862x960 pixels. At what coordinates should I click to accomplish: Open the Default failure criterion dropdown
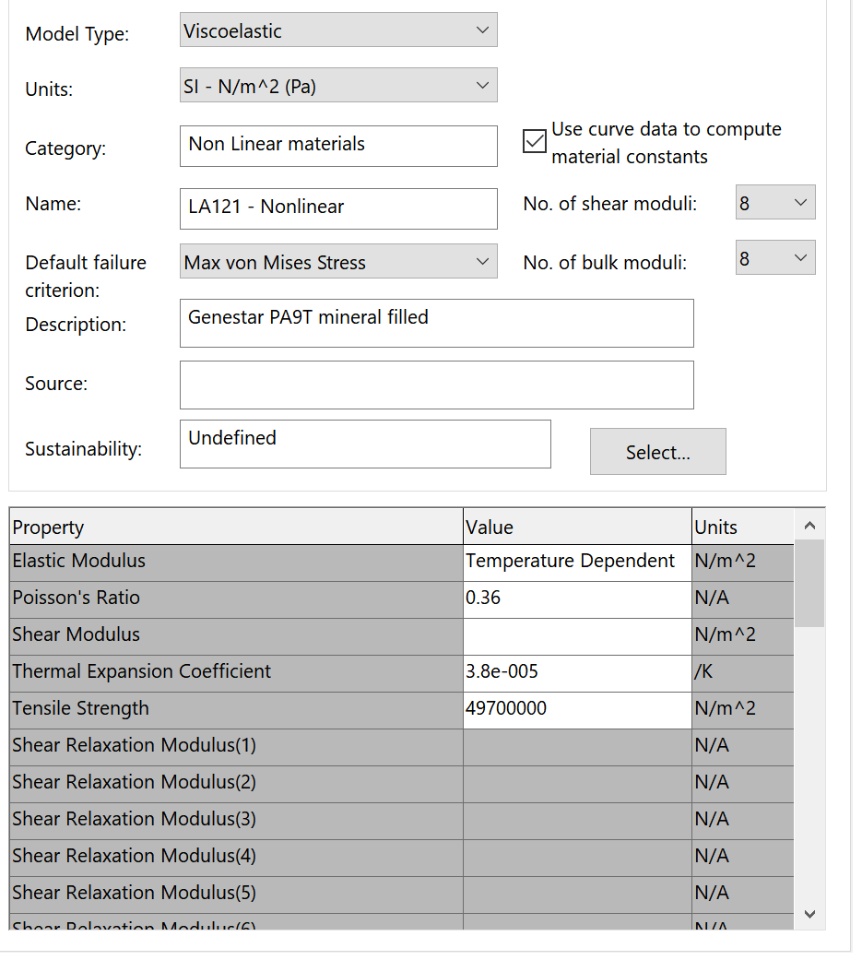pyautogui.click(x=339, y=261)
